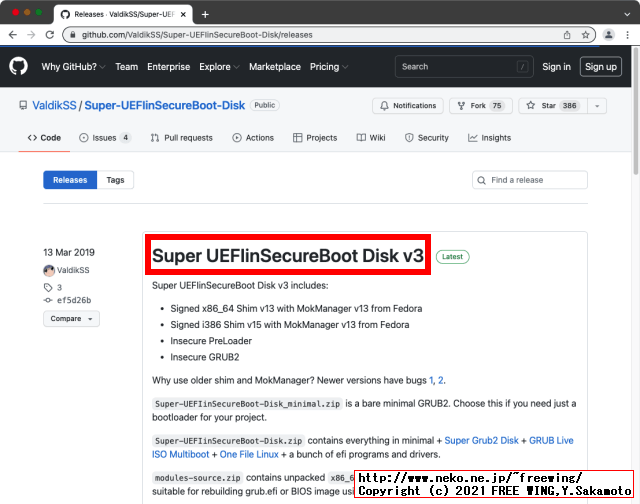Image resolution: width=640 pixels, height=504 pixels.
Task: Switch to the Tags view
Action: 115,180
